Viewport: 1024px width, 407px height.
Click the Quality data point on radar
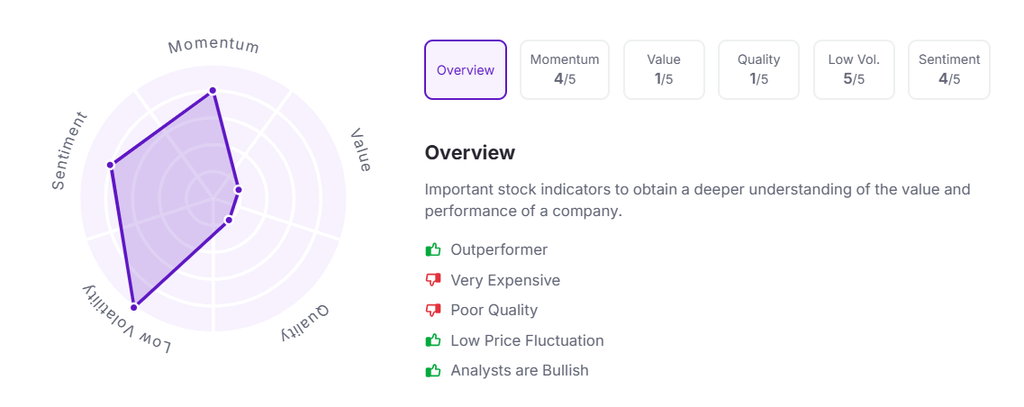coord(229,220)
